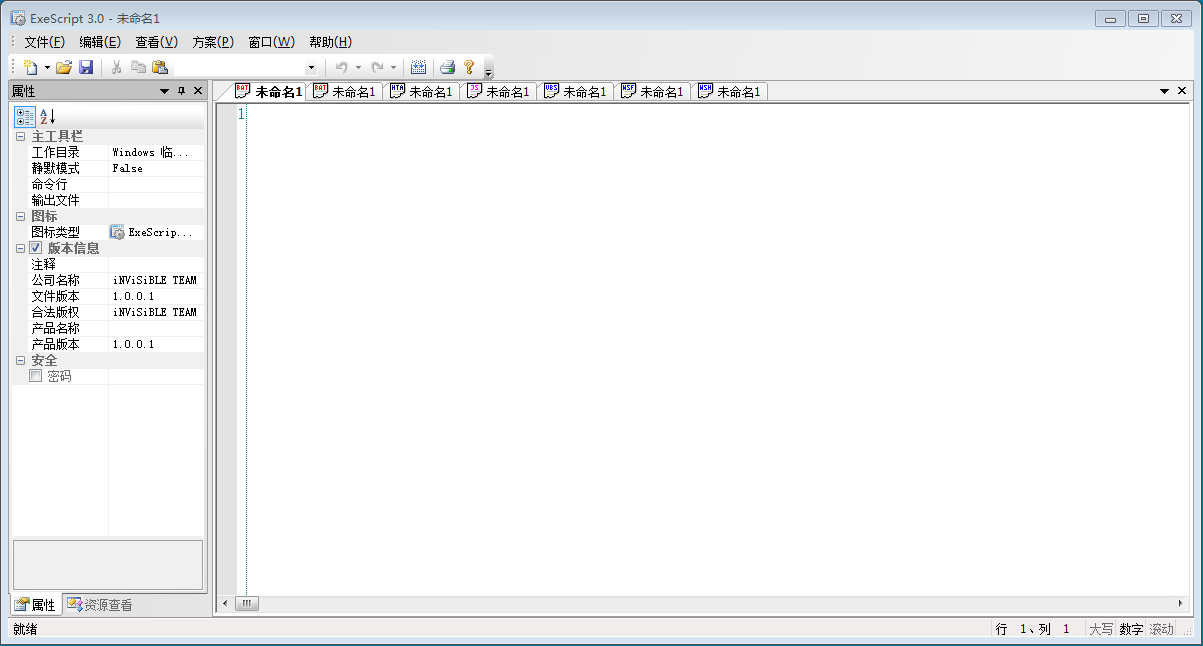Image resolution: width=1203 pixels, height=646 pixels.
Task: Collapse the 主工具栏 property group
Action: pyautogui.click(x=20, y=136)
